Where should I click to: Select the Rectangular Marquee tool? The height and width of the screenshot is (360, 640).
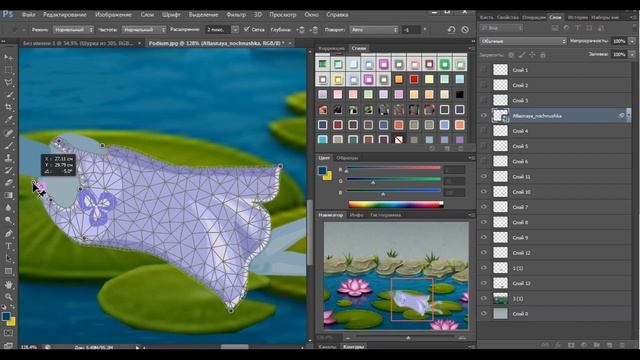(x=8, y=70)
